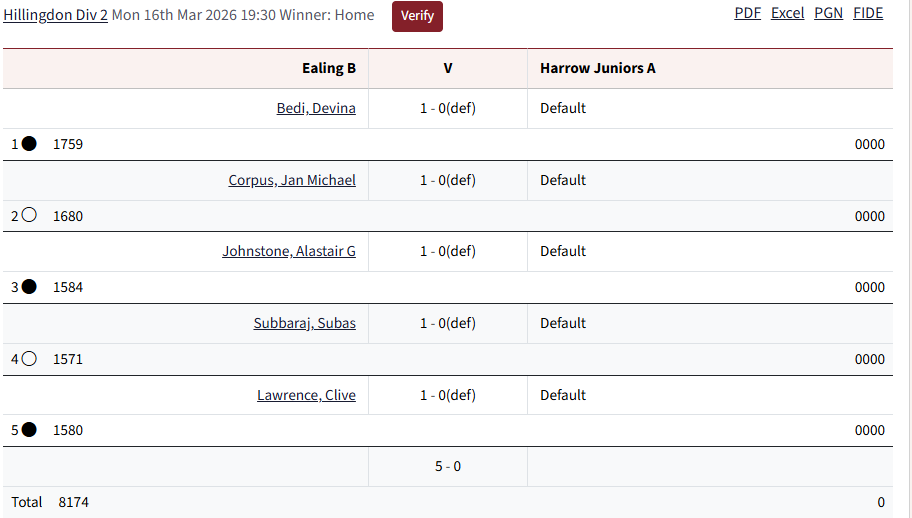Click the Harrow Juniors A team header
This screenshot has width=912, height=518.
click(598, 68)
